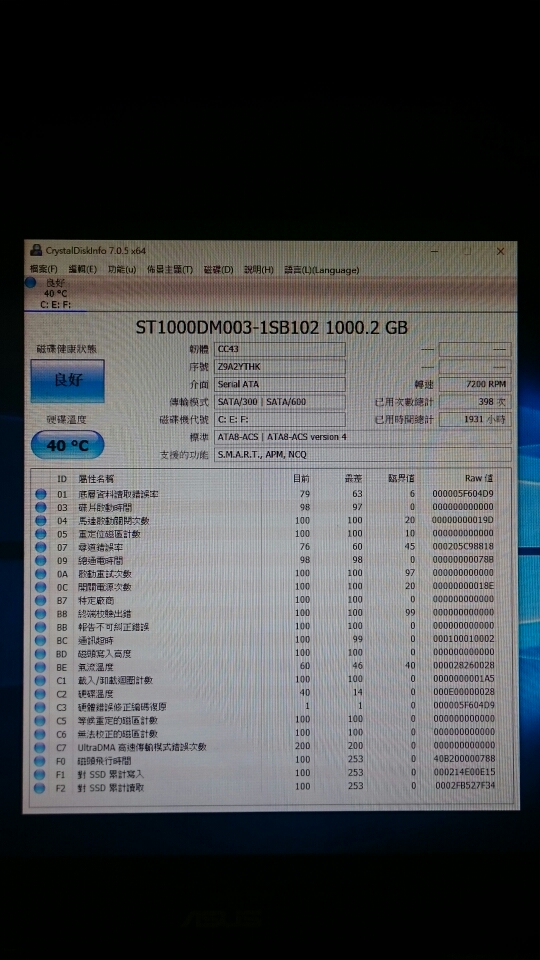Close the CrystalDiskInfo window

(x=500, y=251)
